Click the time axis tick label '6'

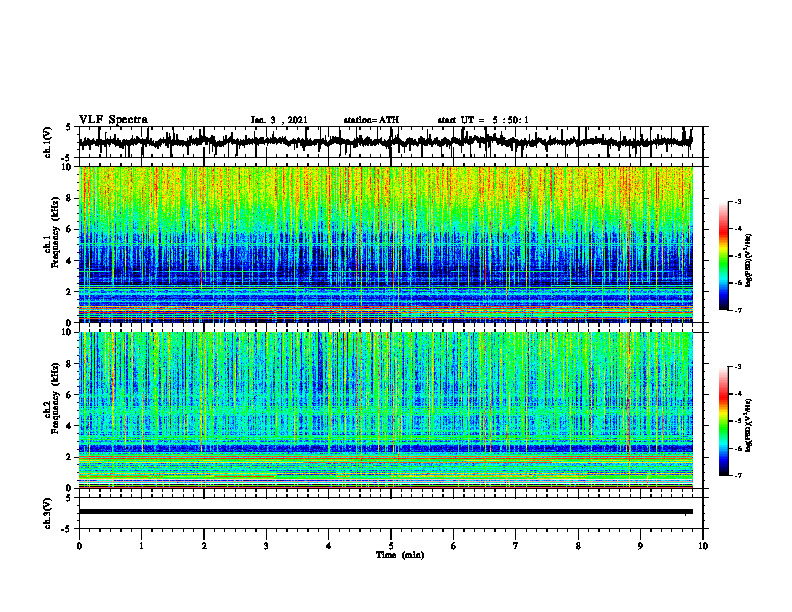(454, 546)
